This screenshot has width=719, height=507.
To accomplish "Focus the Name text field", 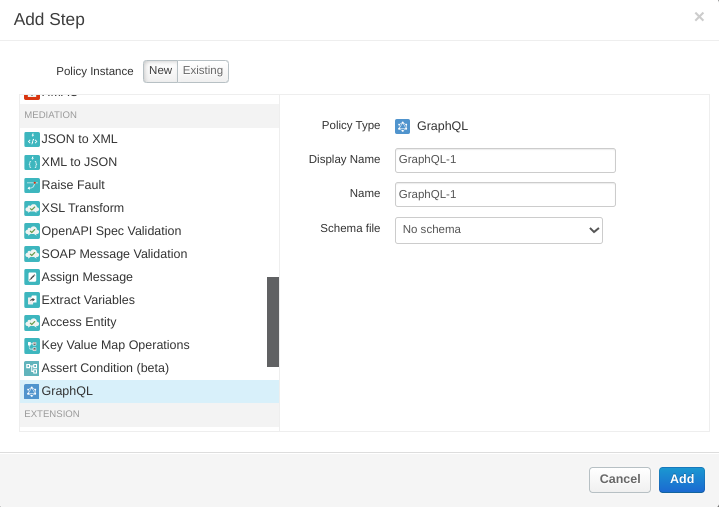I will (x=505, y=194).
